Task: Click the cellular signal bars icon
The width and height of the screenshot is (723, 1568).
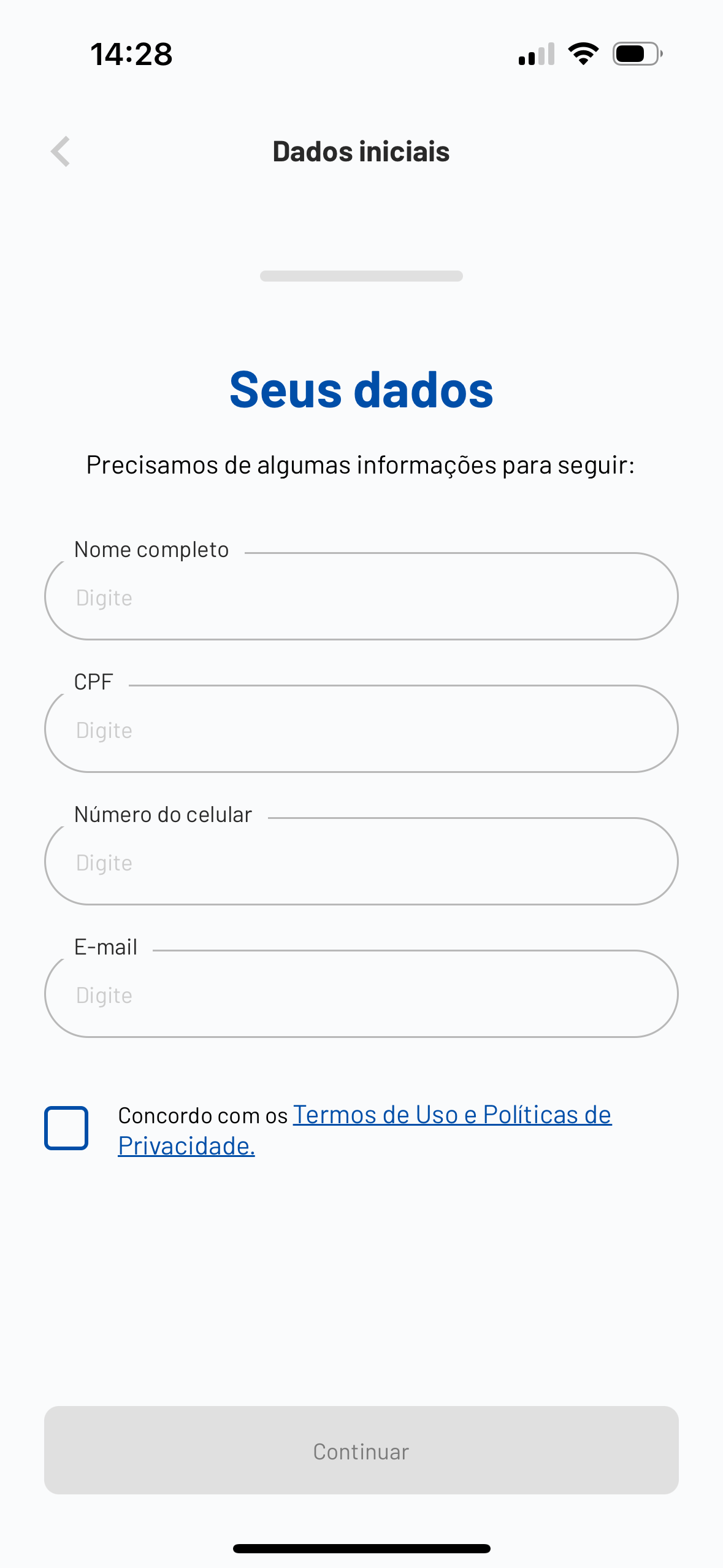Action: click(536, 54)
